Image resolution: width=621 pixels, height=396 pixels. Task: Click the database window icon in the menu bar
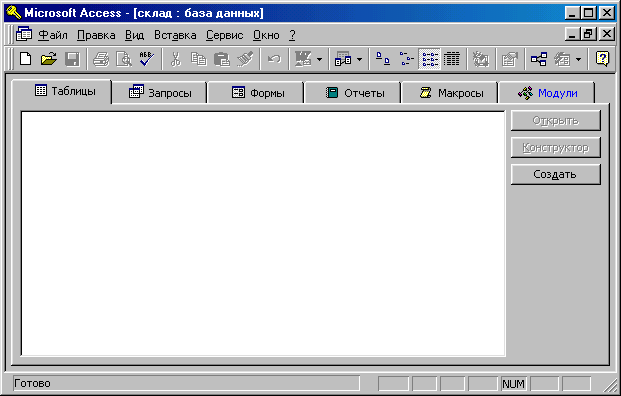click(24, 34)
